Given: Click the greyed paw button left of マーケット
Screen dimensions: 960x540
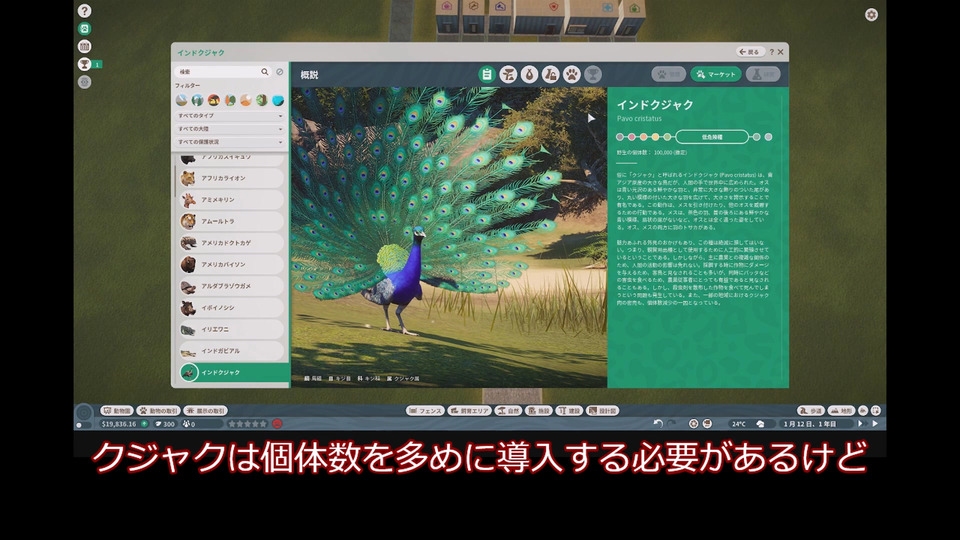Looking at the screenshot, I should click(669, 74).
